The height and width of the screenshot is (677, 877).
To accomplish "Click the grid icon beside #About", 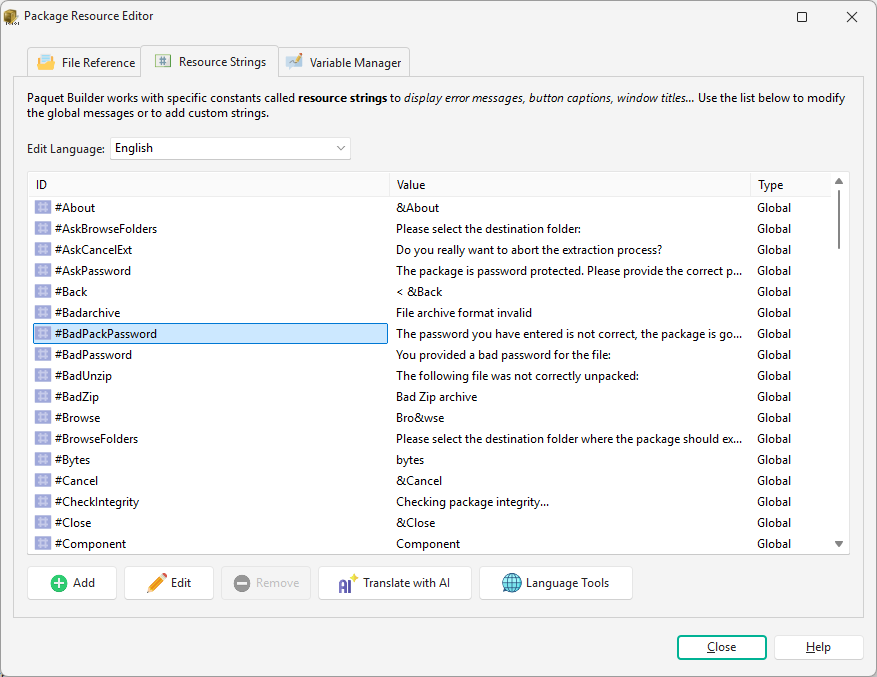I will pos(41,207).
